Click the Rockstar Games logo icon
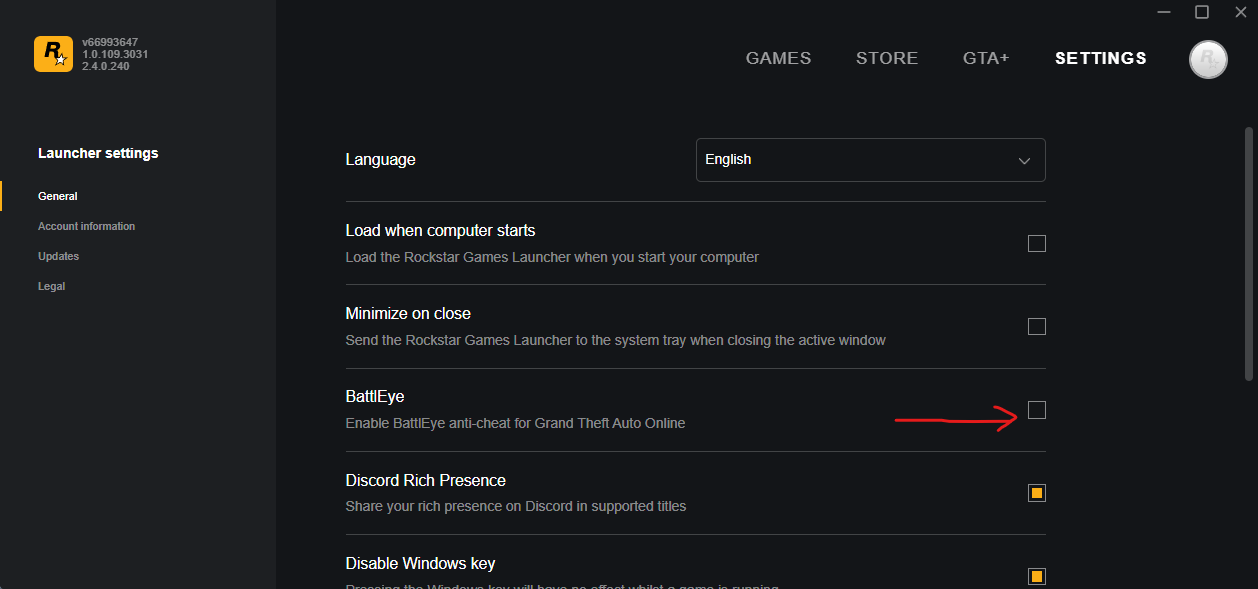The width and height of the screenshot is (1258, 589). point(53,54)
